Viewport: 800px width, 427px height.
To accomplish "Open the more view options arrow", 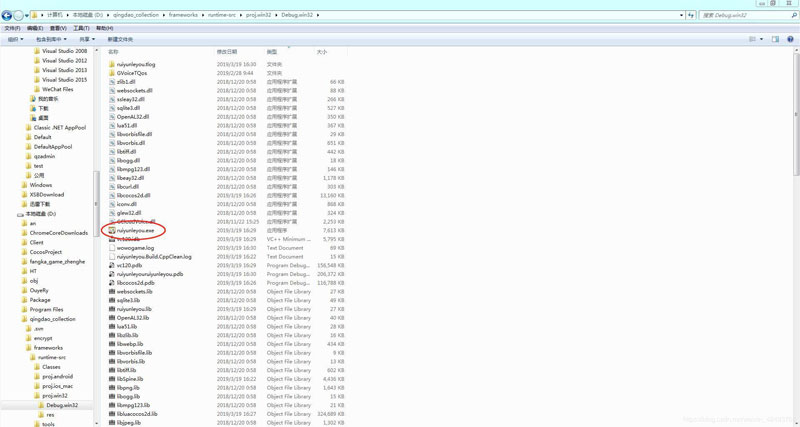I will tap(762, 39).
